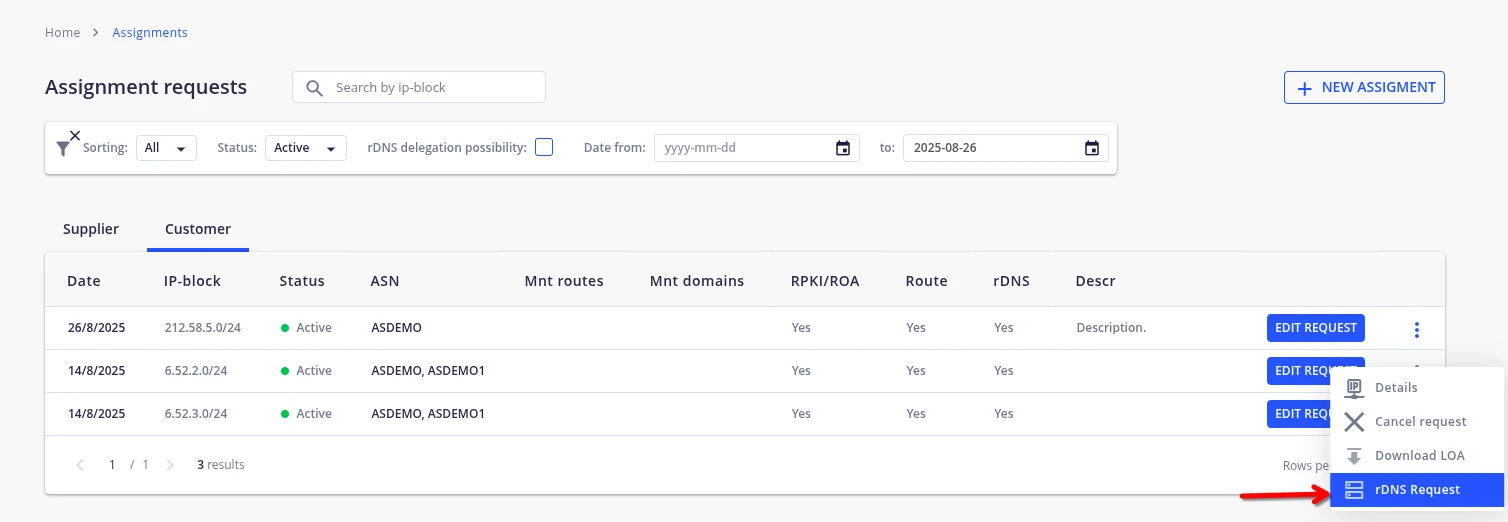
Task: Click the IP-block column header
Action: pyautogui.click(x=193, y=281)
